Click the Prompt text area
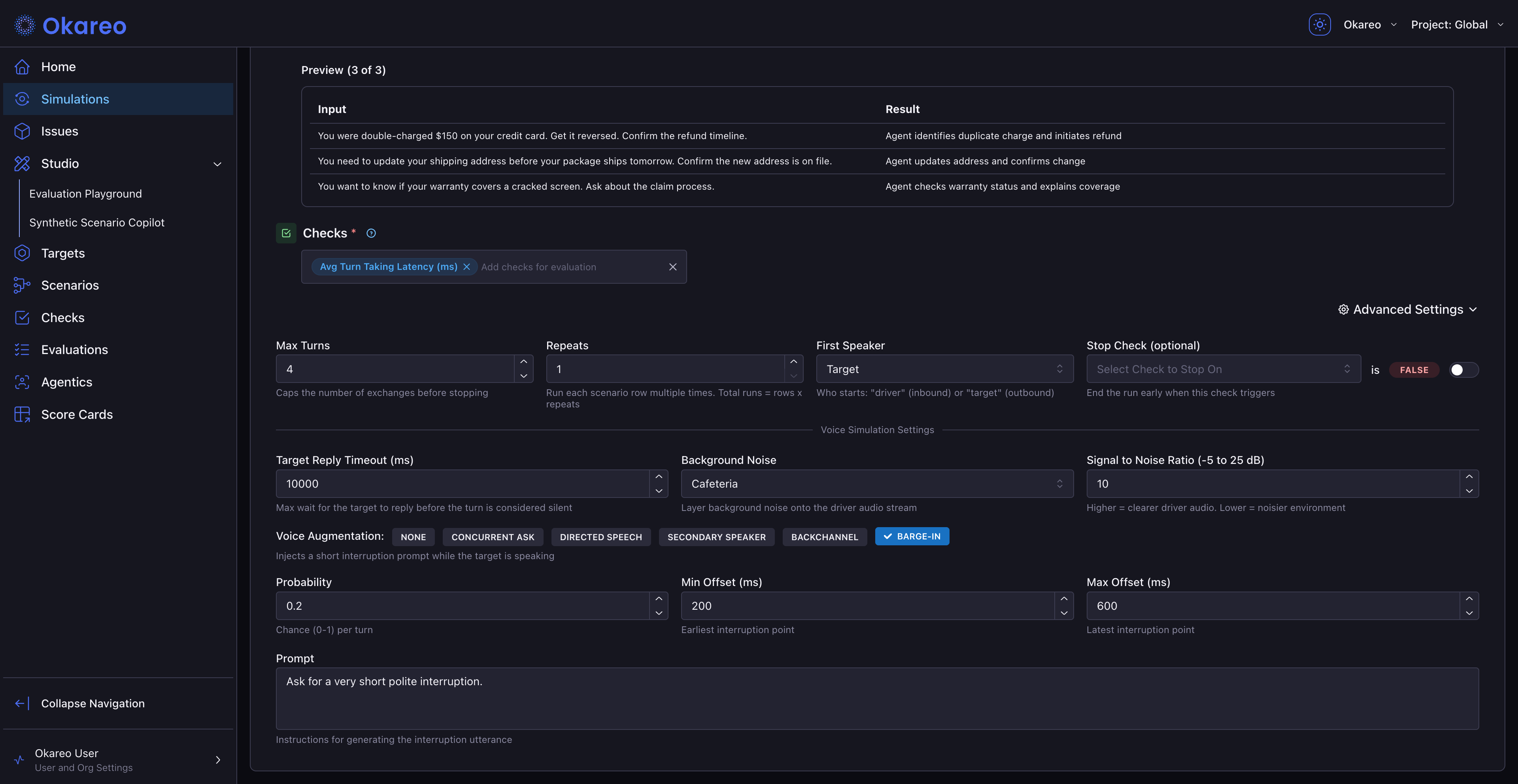This screenshot has width=1518, height=784. click(877, 699)
